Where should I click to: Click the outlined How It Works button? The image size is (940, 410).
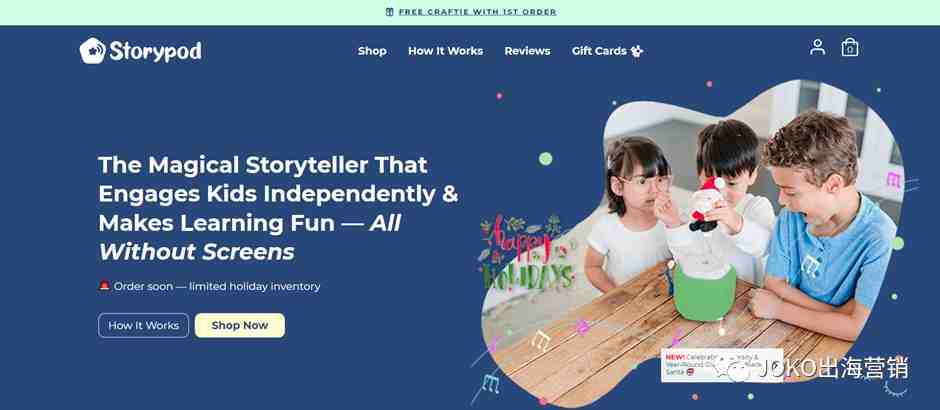click(x=143, y=325)
